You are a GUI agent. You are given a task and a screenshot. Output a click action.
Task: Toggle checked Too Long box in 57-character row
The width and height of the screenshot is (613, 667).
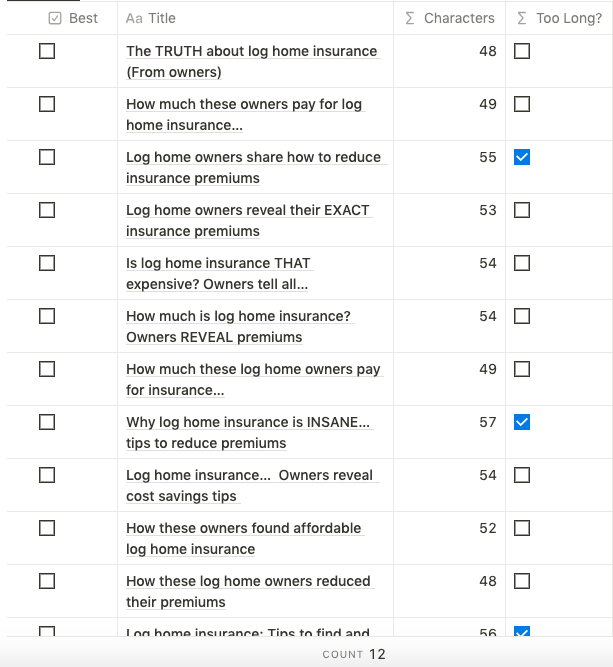(522, 422)
